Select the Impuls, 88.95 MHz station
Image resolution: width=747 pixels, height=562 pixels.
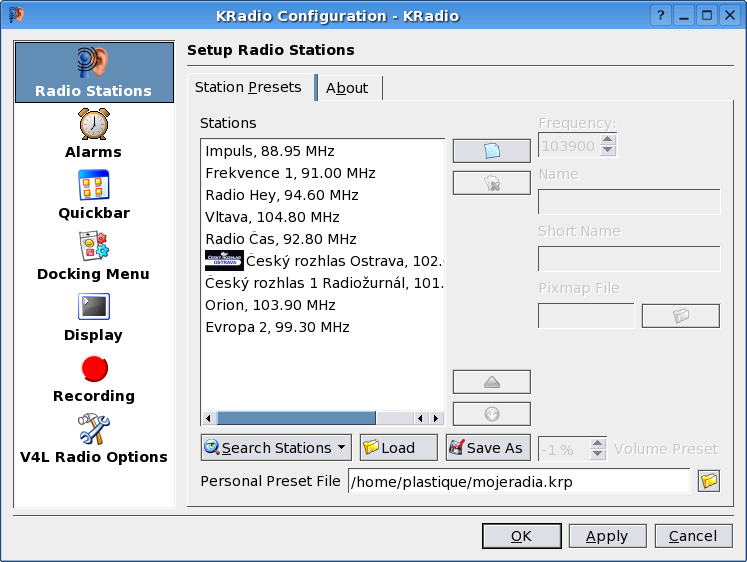tap(323, 151)
